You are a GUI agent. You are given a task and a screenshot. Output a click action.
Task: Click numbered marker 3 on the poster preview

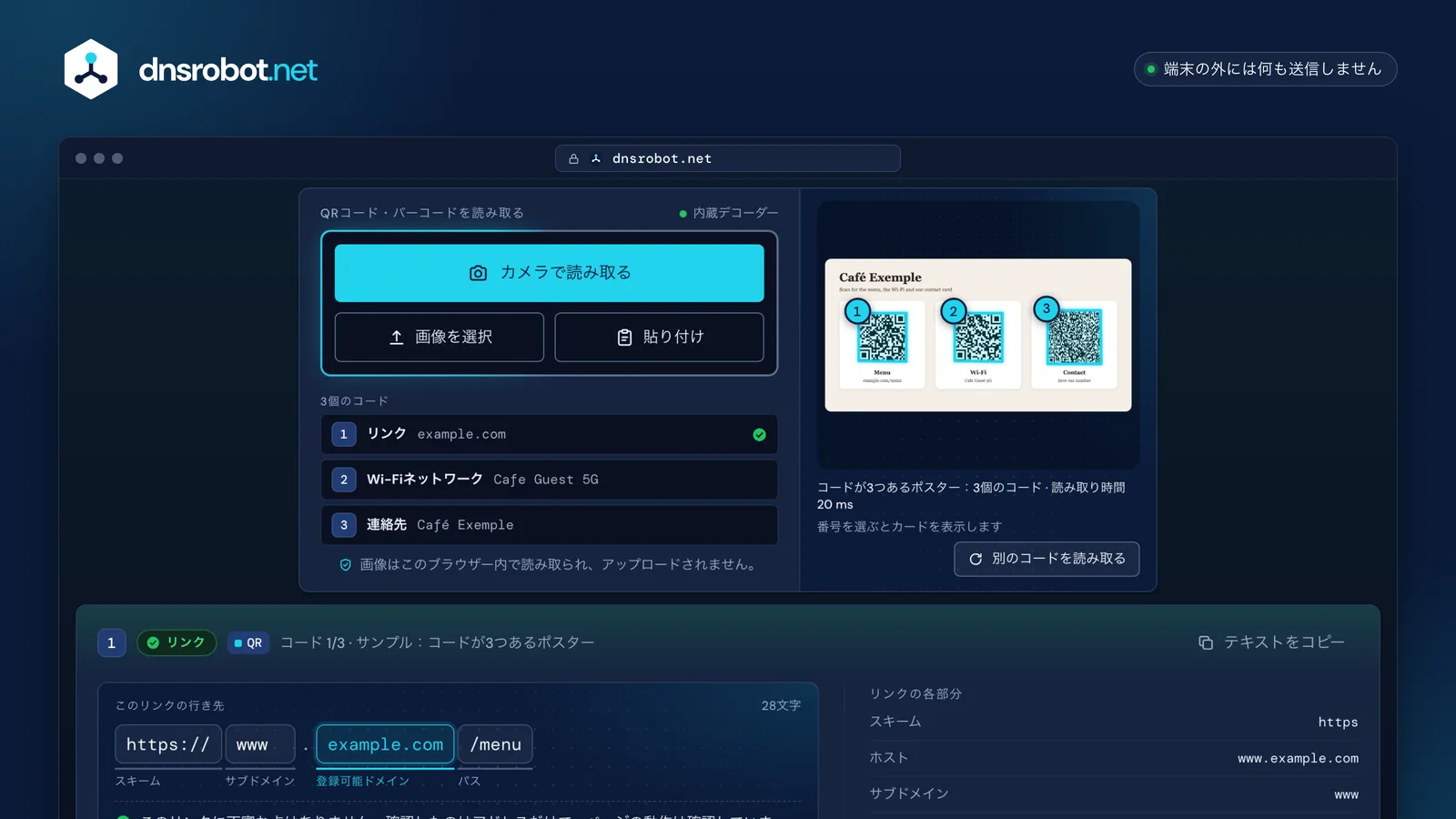click(1046, 308)
